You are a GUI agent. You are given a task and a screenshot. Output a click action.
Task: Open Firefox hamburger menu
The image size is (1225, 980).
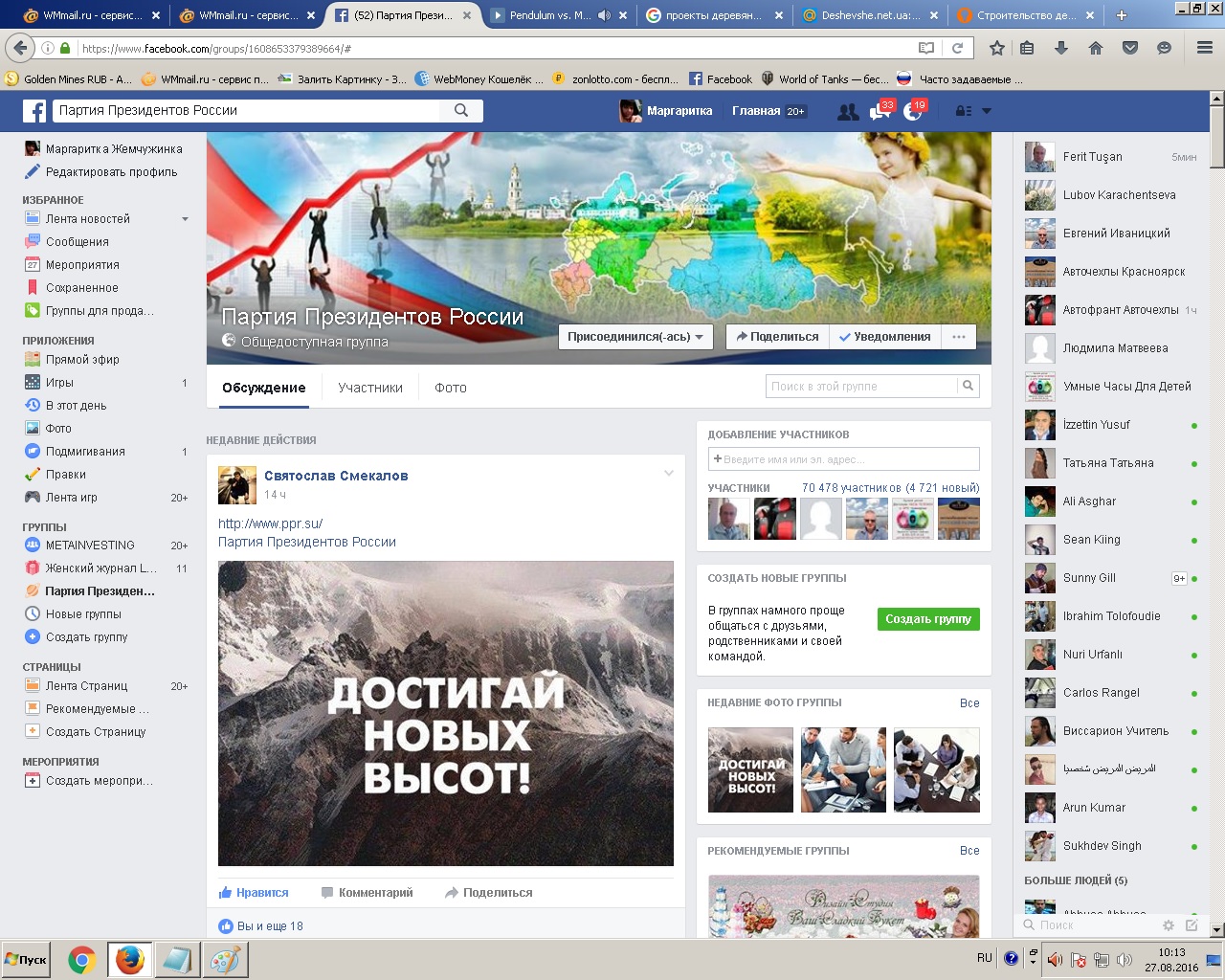pyautogui.click(x=1205, y=48)
